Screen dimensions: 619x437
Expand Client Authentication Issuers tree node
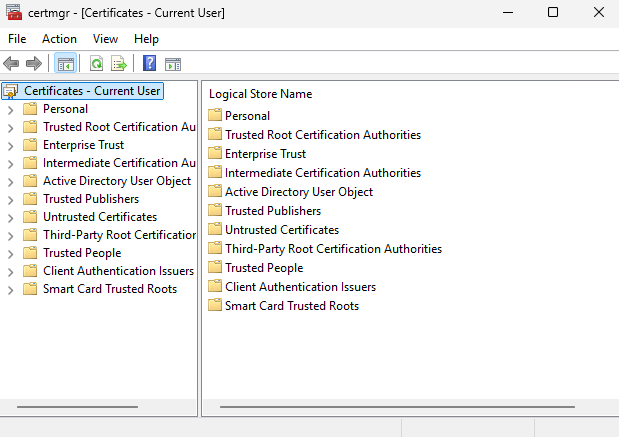pyautogui.click(x=11, y=272)
